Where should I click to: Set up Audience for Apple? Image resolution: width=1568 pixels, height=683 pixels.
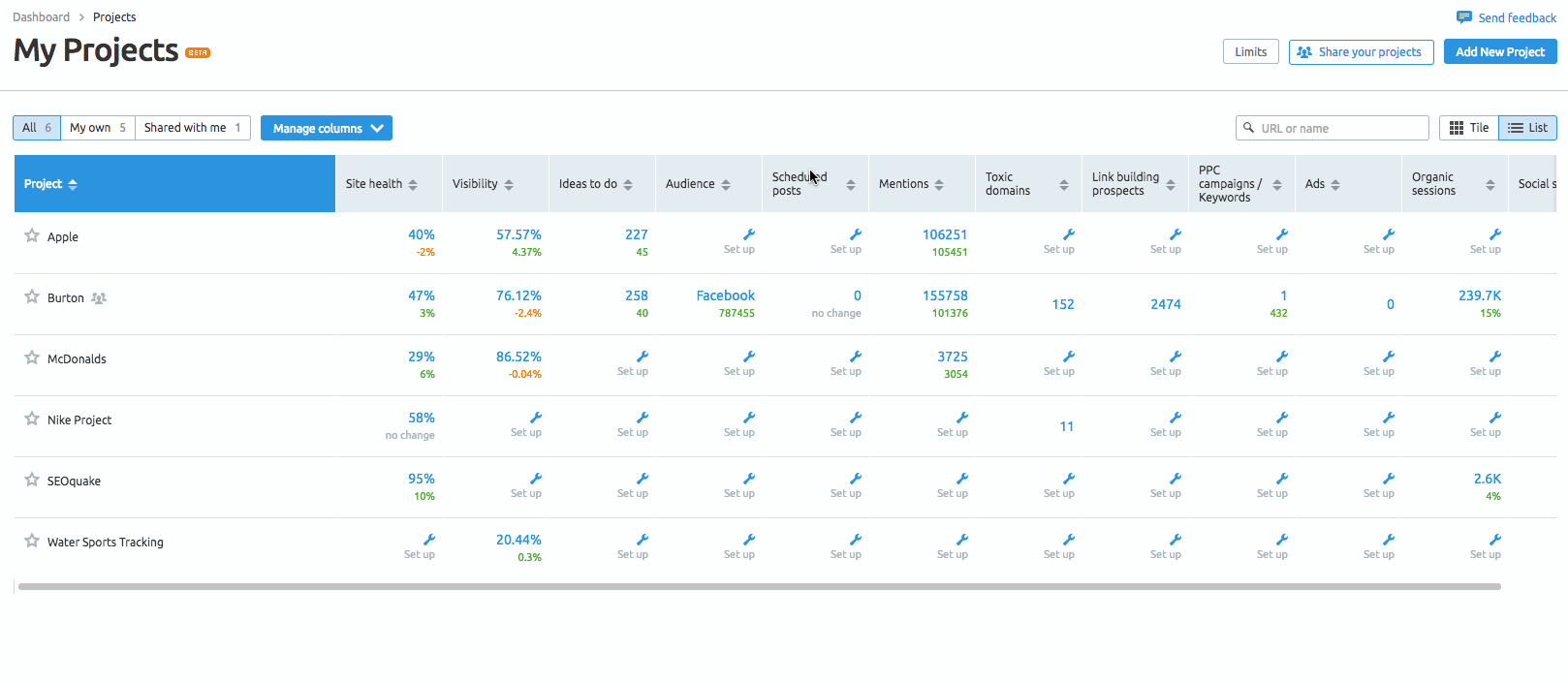(739, 241)
